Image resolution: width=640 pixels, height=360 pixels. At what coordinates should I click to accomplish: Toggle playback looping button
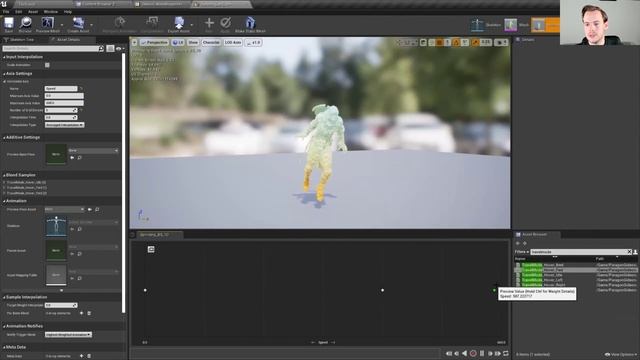coord(506,353)
